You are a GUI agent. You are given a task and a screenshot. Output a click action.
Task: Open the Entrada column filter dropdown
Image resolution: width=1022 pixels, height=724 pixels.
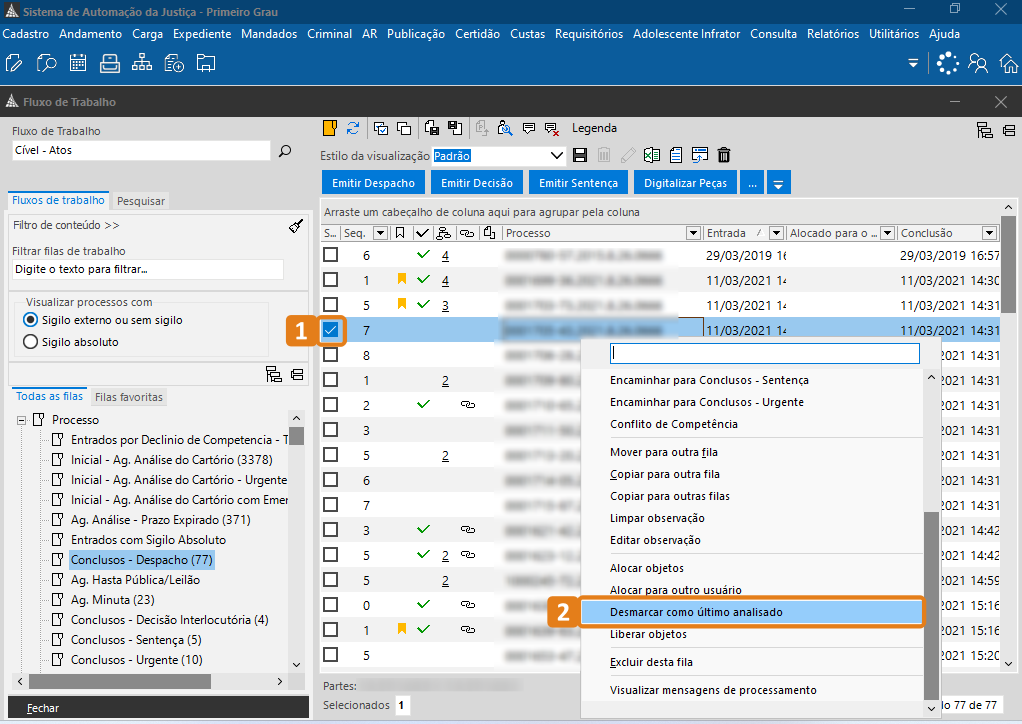pos(776,233)
